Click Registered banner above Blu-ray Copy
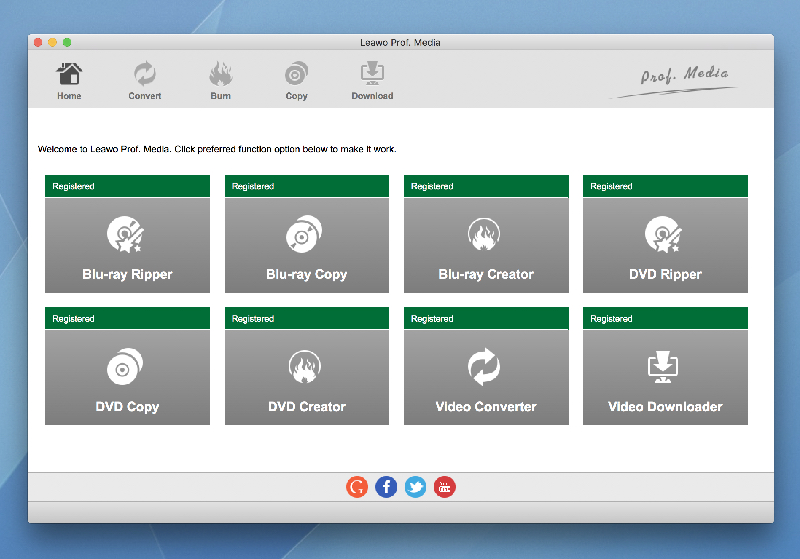The height and width of the screenshot is (559, 800). (307, 186)
